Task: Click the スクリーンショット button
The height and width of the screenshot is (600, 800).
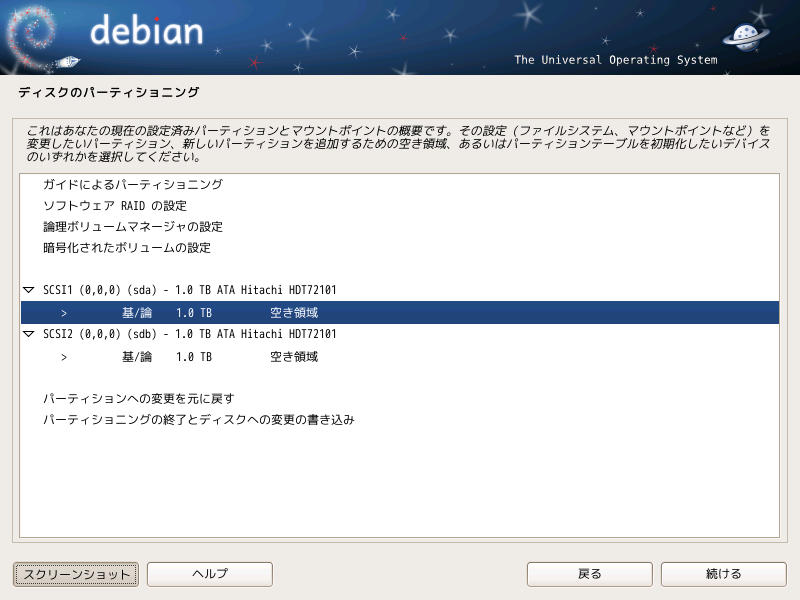Action: click(x=76, y=574)
